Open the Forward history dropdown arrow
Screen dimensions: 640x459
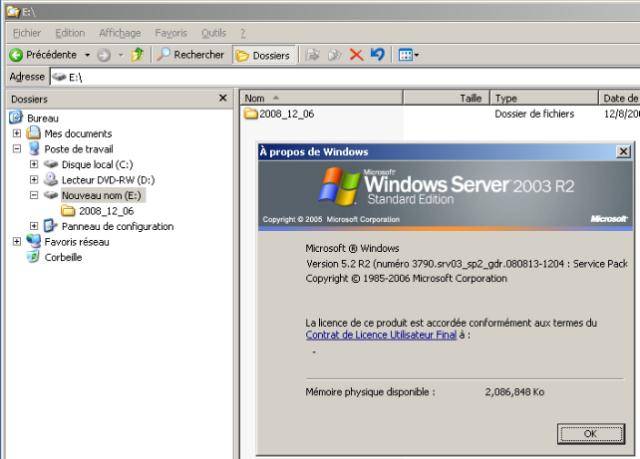coord(120,55)
